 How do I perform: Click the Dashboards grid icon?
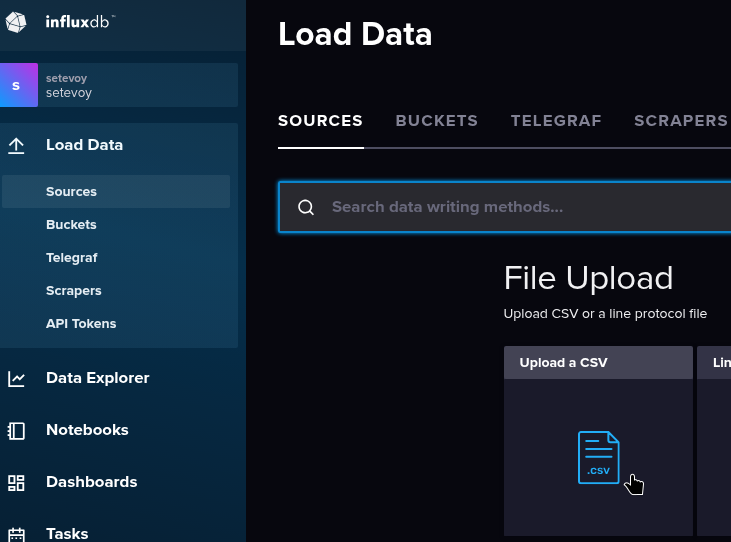[16, 483]
